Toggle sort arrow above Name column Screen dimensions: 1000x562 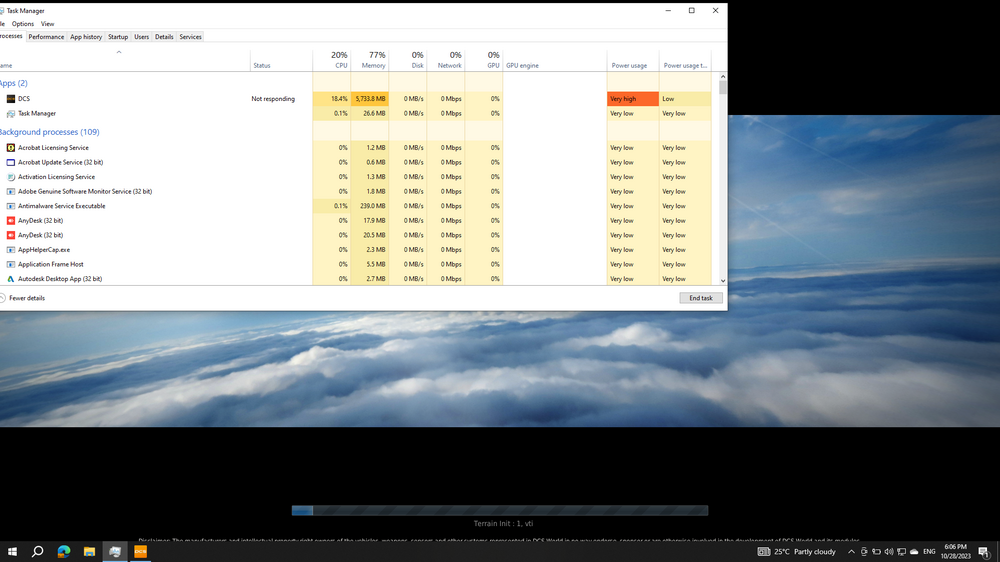pos(119,52)
